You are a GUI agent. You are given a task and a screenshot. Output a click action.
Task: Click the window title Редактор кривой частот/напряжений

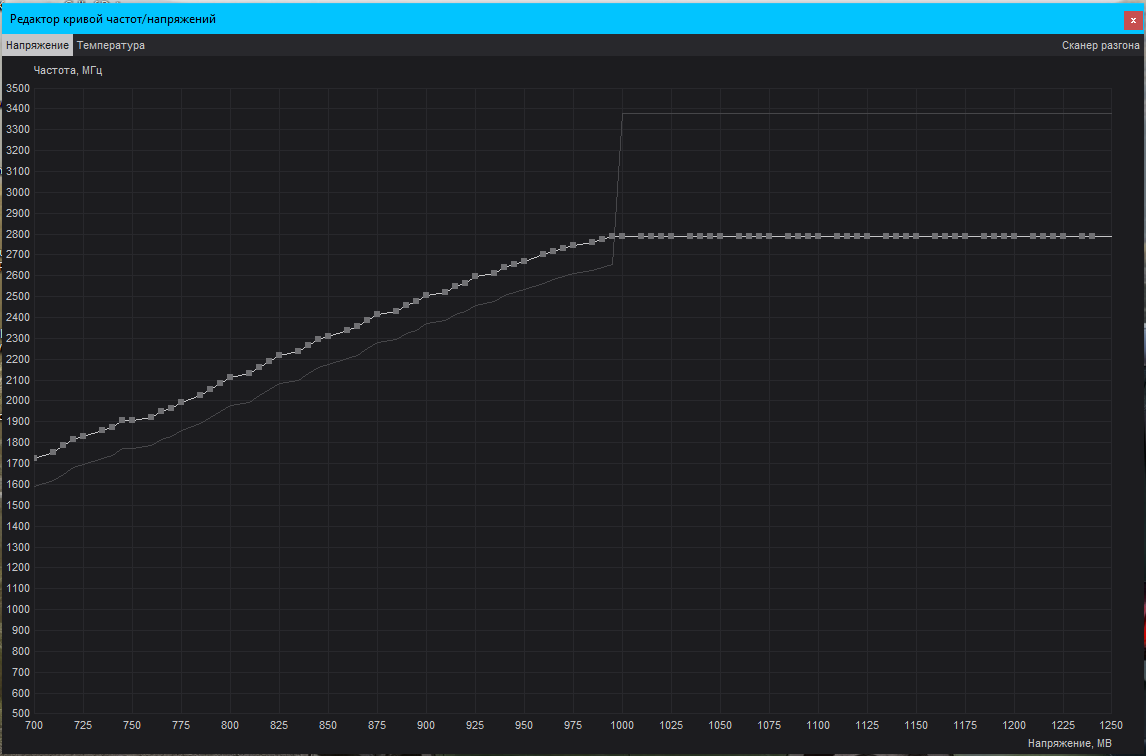pyautogui.click(x=113, y=19)
